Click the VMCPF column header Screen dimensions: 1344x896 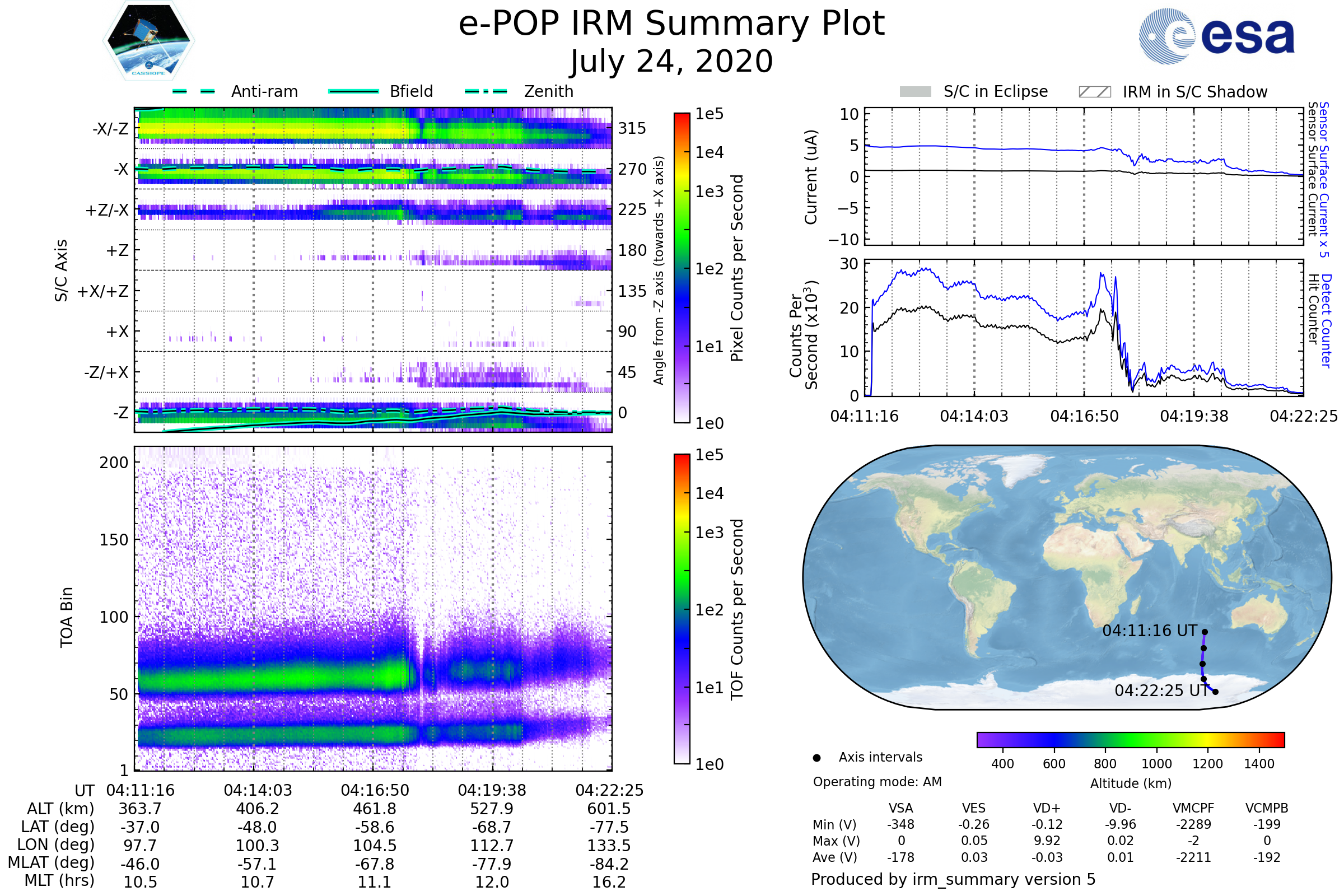coord(1193,808)
